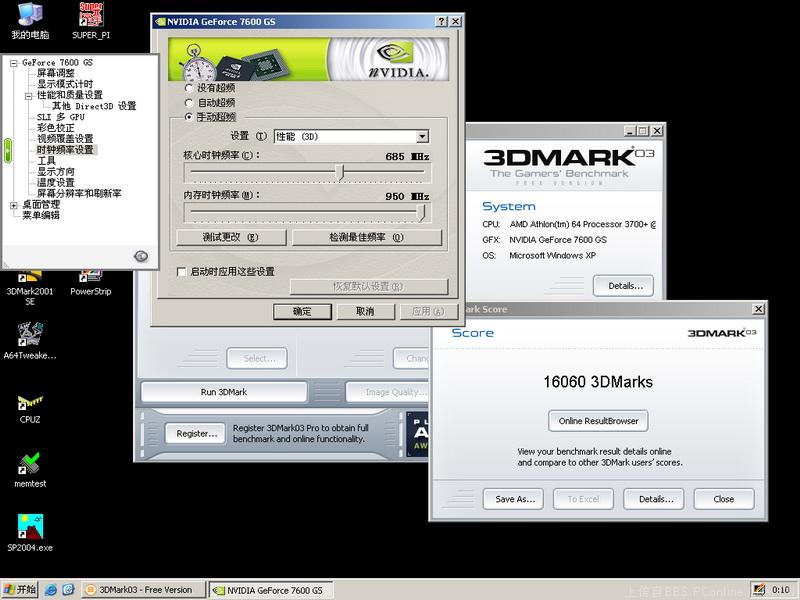This screenshot has width=800, height=600.
Task: Click the system tray icon beside the clock
Action: pos(759,590)
